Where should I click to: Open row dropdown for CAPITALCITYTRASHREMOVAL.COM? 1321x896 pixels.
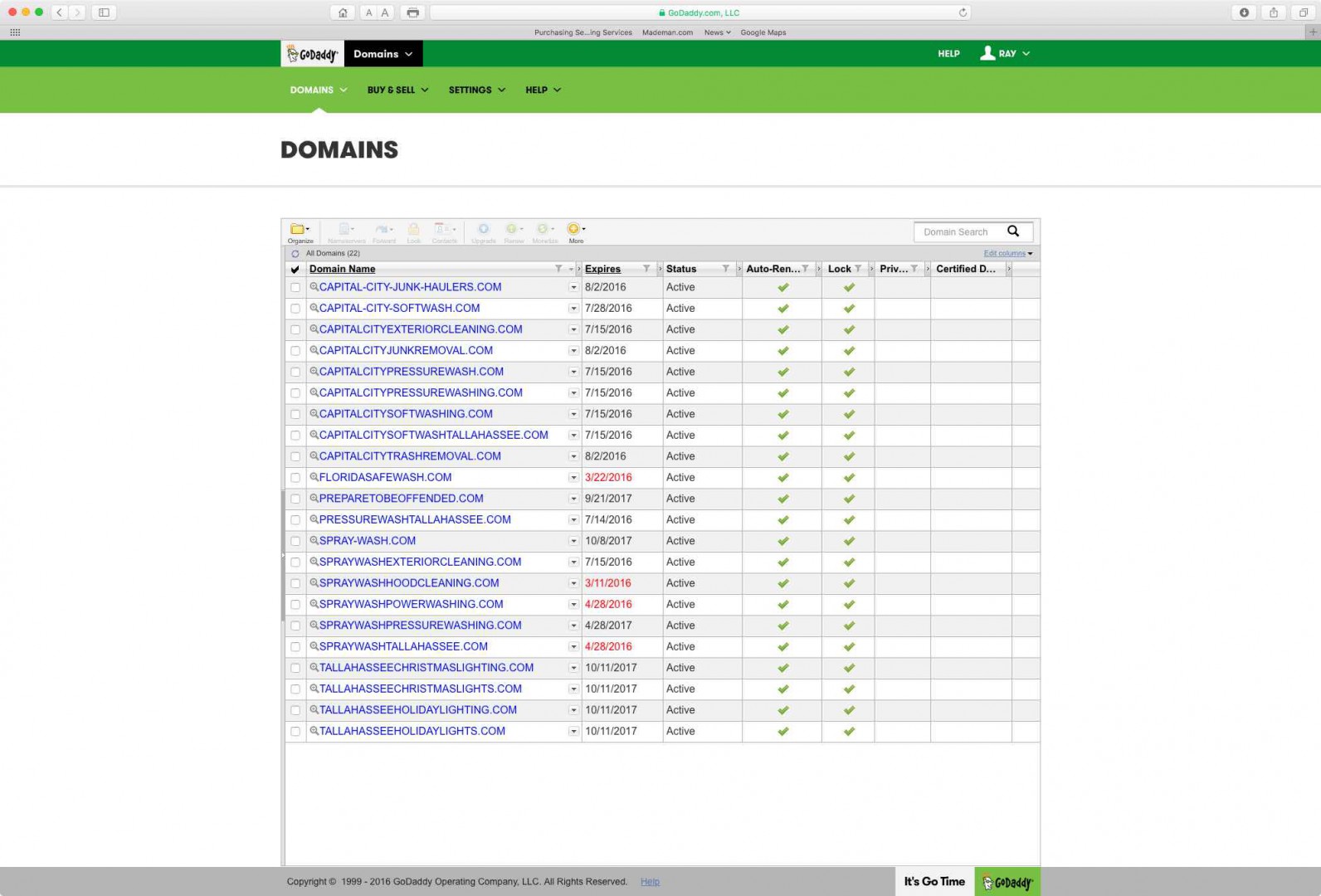pos(573,456)
